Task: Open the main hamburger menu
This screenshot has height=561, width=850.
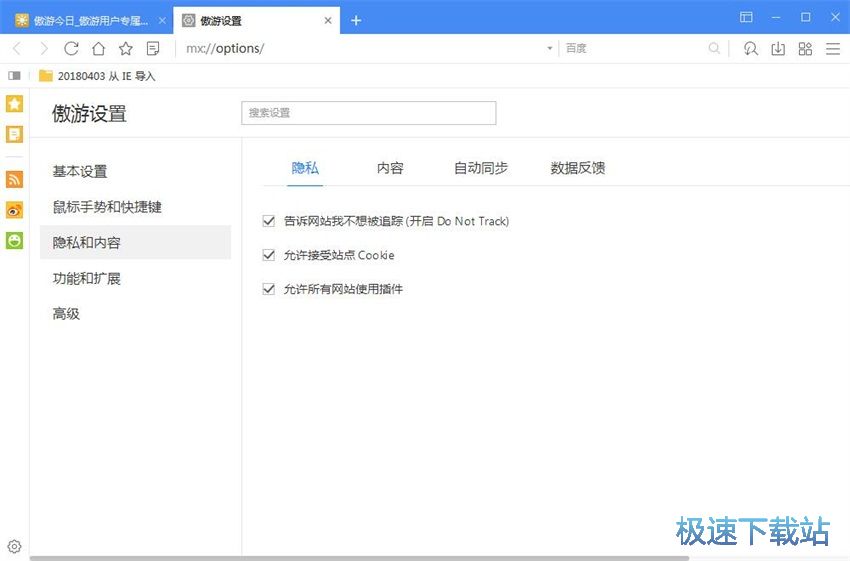Action: click(x=833, y=49)
